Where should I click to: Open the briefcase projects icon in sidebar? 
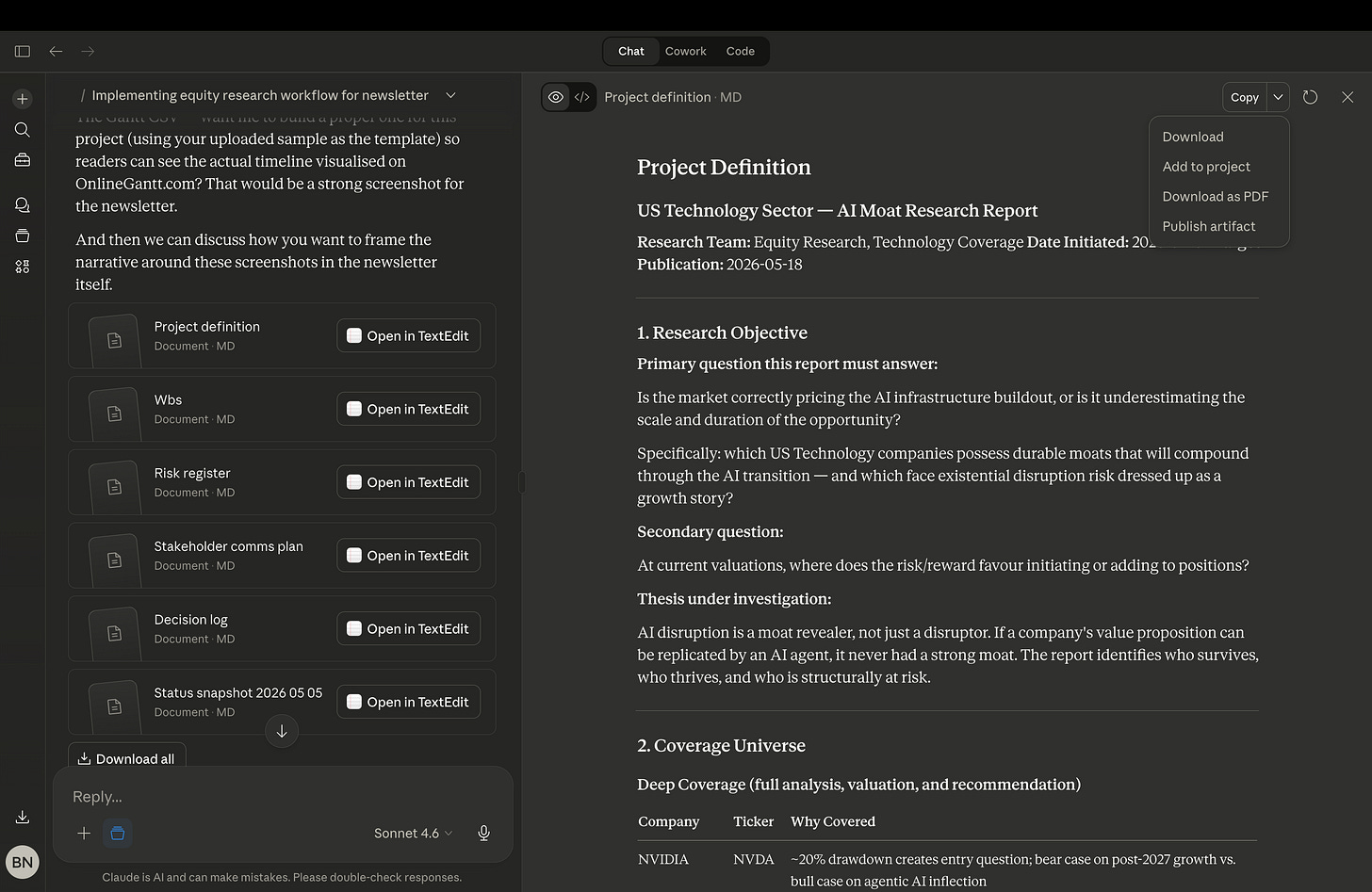(23, 160)
